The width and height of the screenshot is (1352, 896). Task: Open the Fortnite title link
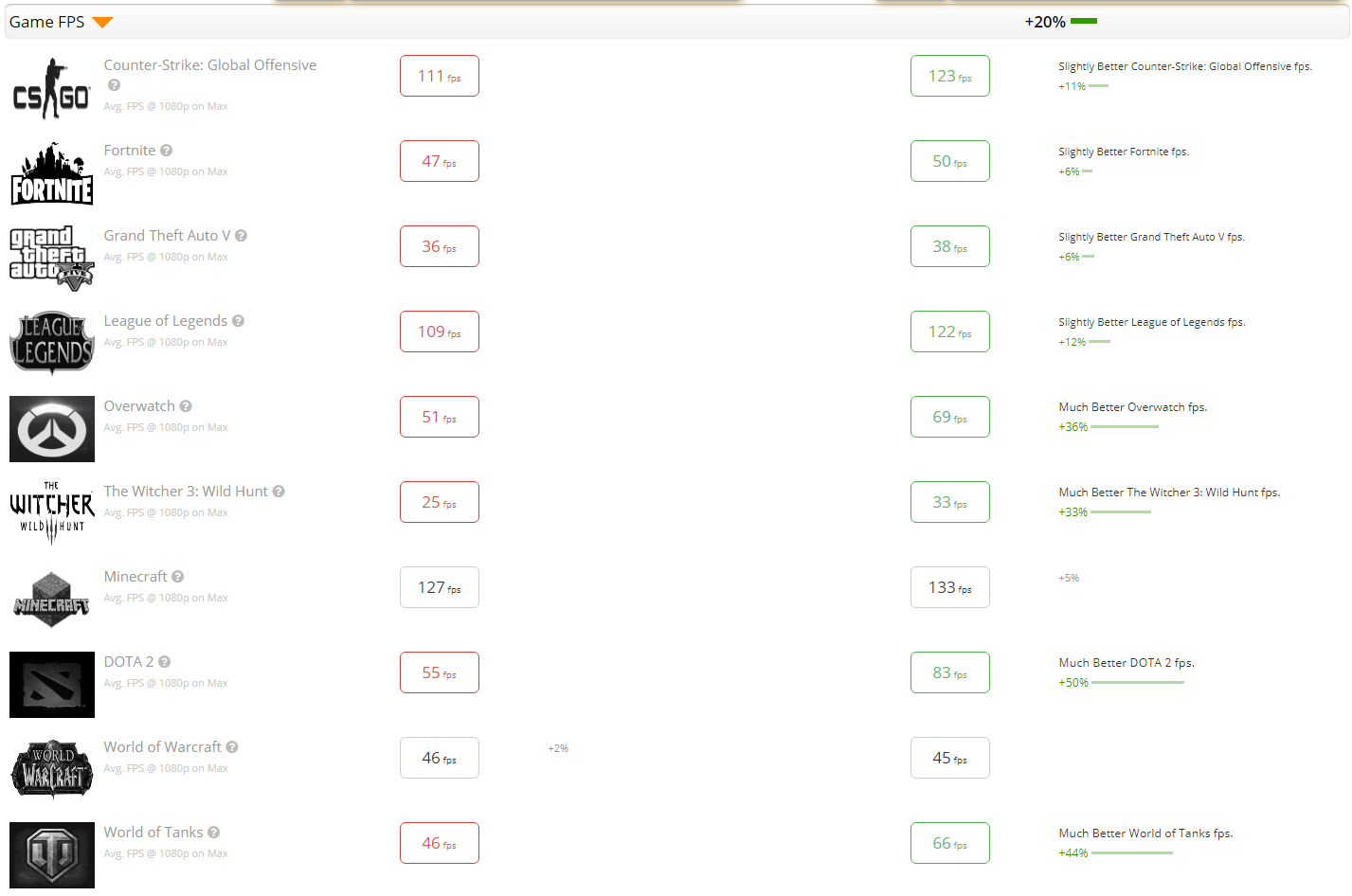pos(130,151)
